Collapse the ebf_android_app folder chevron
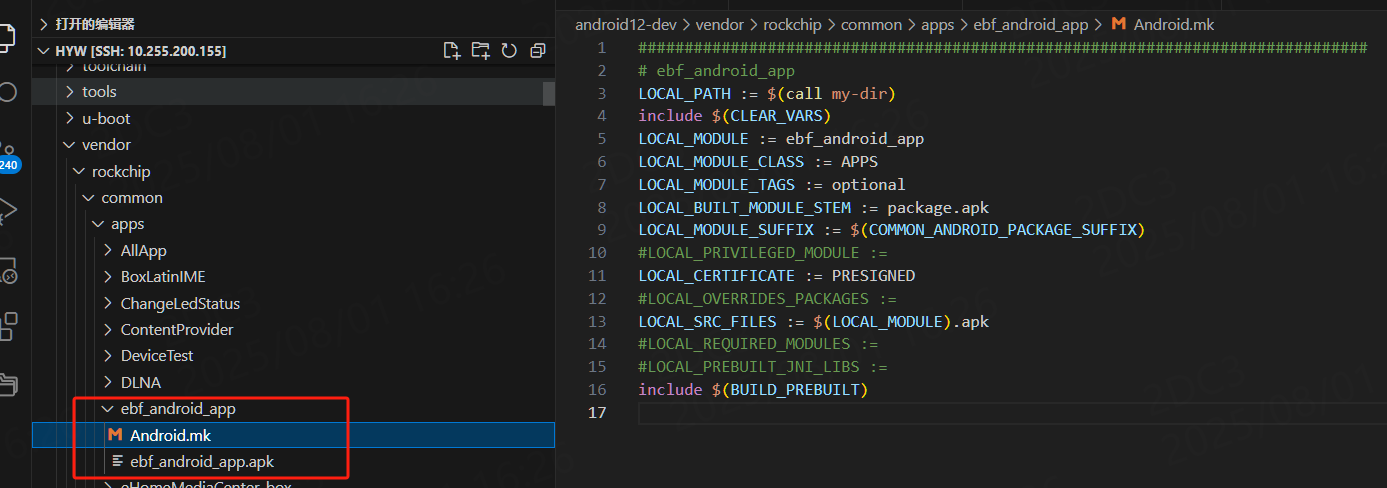This screenshot has height=488, width=1387. (108, 409)
